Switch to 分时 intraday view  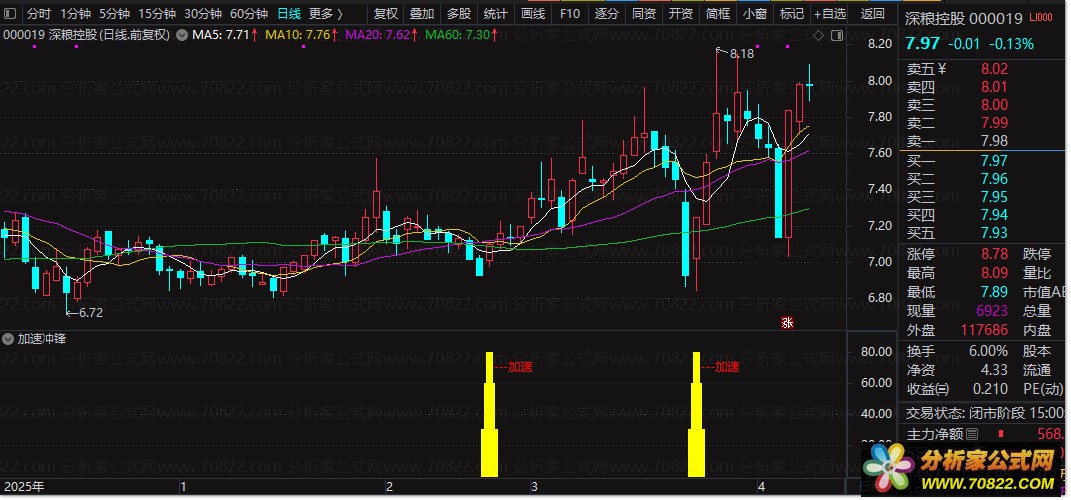39,13
